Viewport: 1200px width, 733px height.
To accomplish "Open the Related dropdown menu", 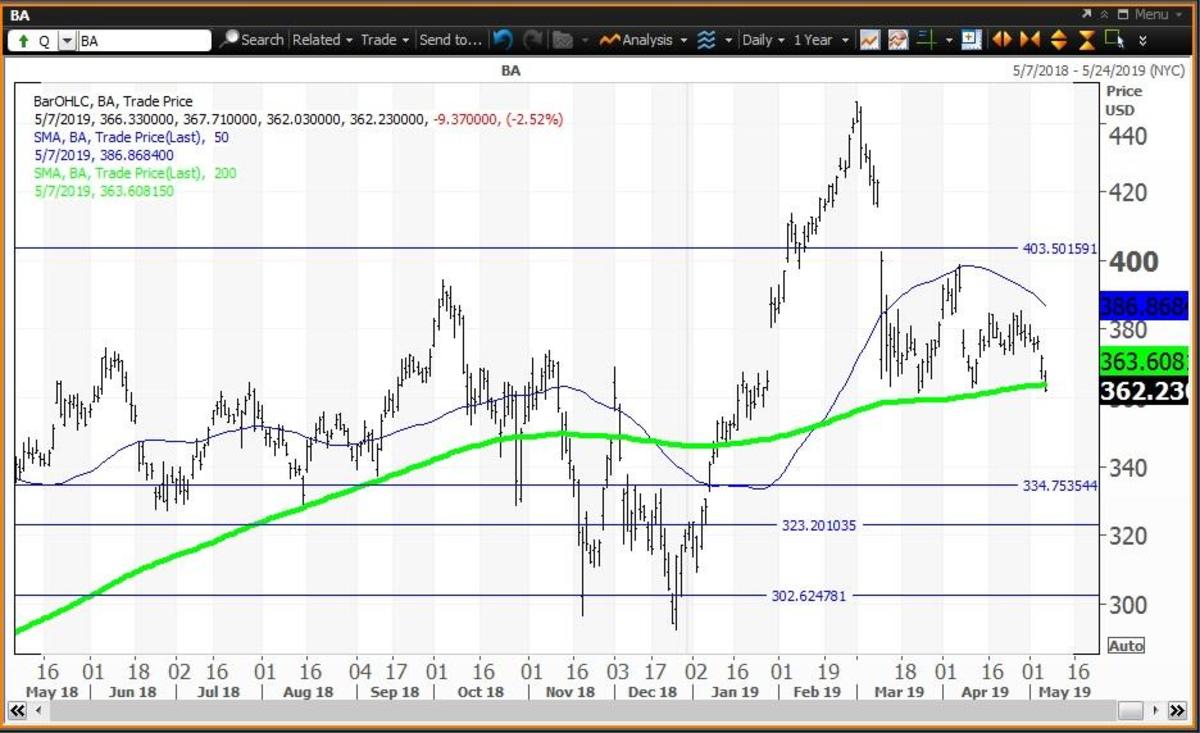I will pos(323,40).
